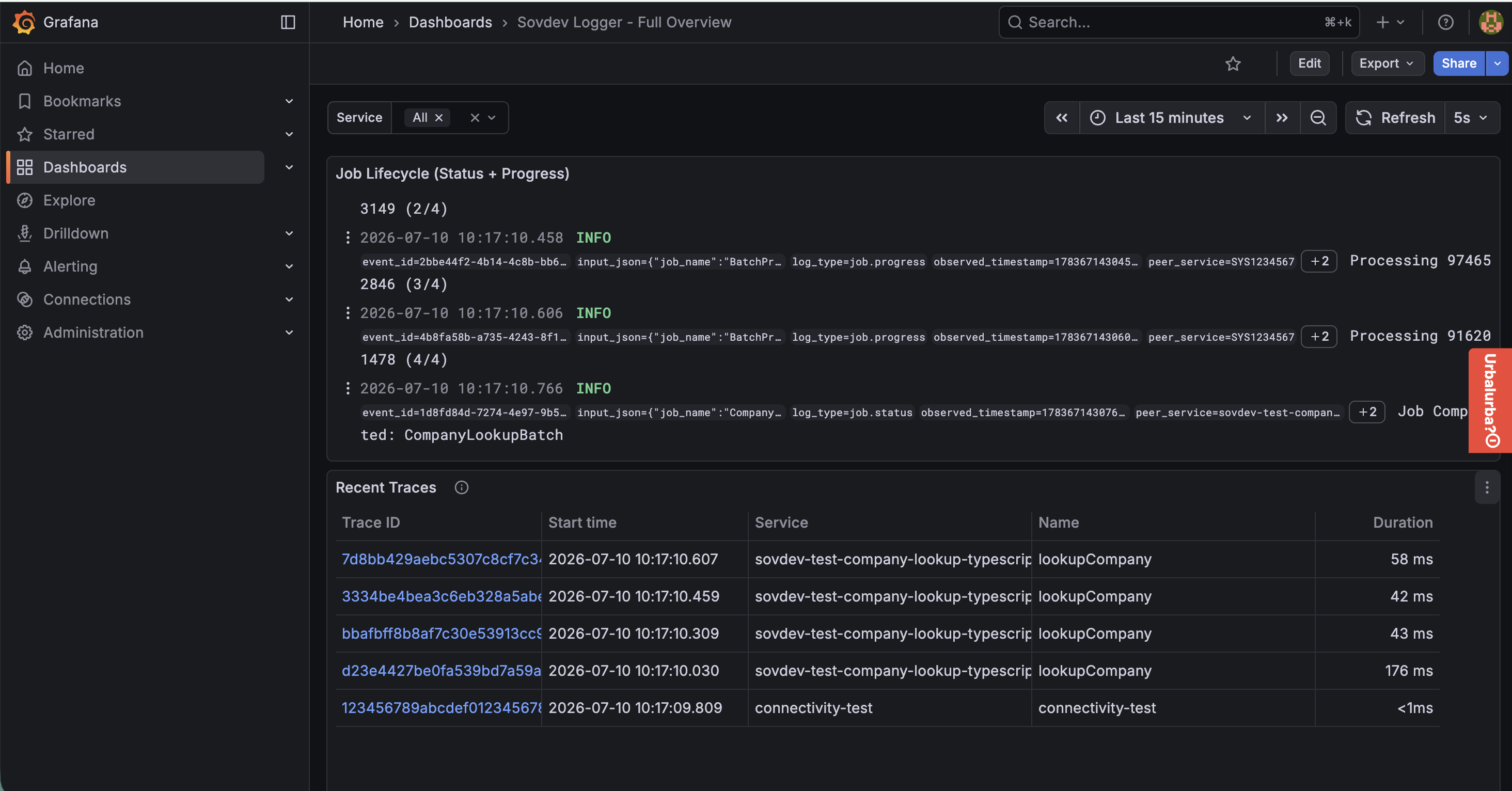Expand +2 labels on Processing 97465 log
Screen dimensions: 1512x791
[x=1319, y=261]
